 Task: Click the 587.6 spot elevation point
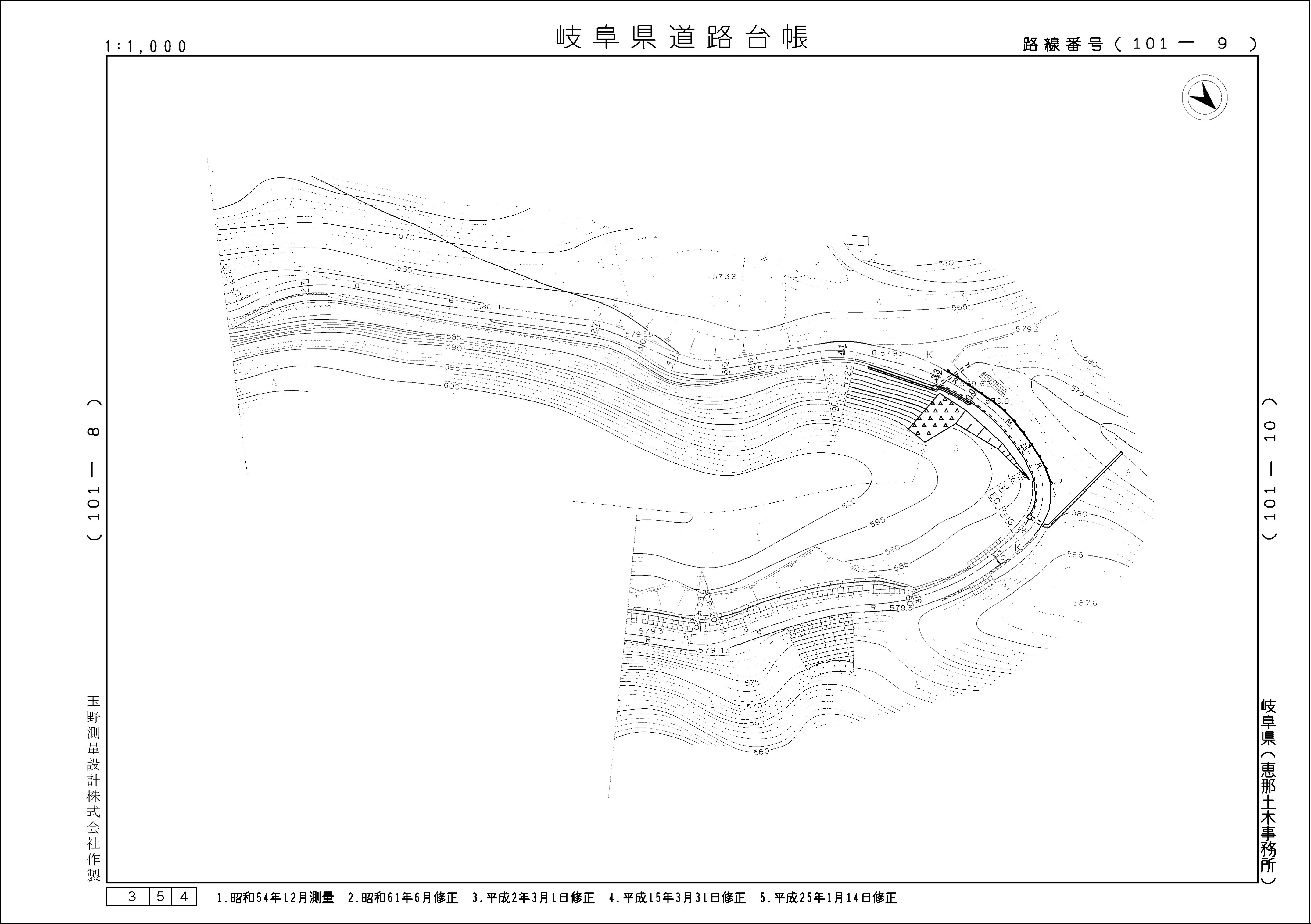click(x=1083, y=603)
